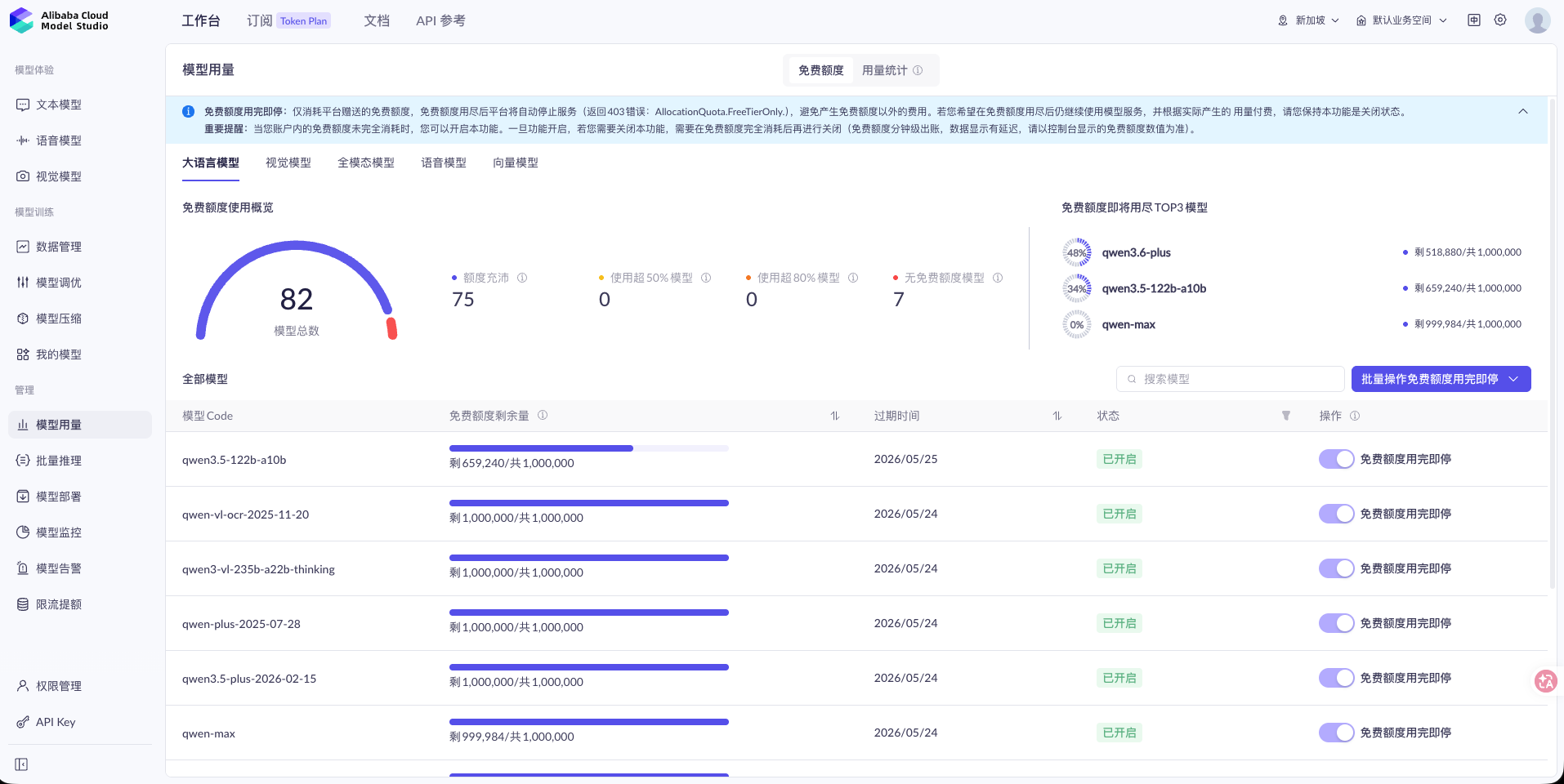The height and width of the screenshot is (784, 1564).
Task: Click info icon beside 额度充沛
Action: pyautogui.click(x=522, y=278)
